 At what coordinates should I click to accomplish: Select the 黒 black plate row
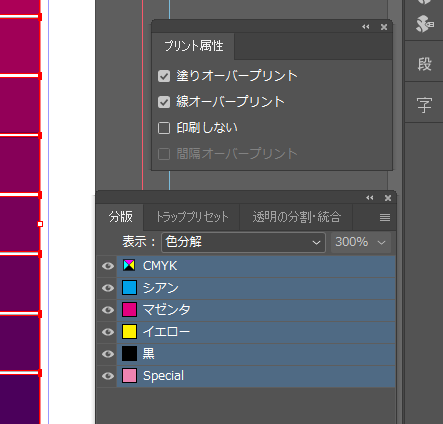[256, 354]
